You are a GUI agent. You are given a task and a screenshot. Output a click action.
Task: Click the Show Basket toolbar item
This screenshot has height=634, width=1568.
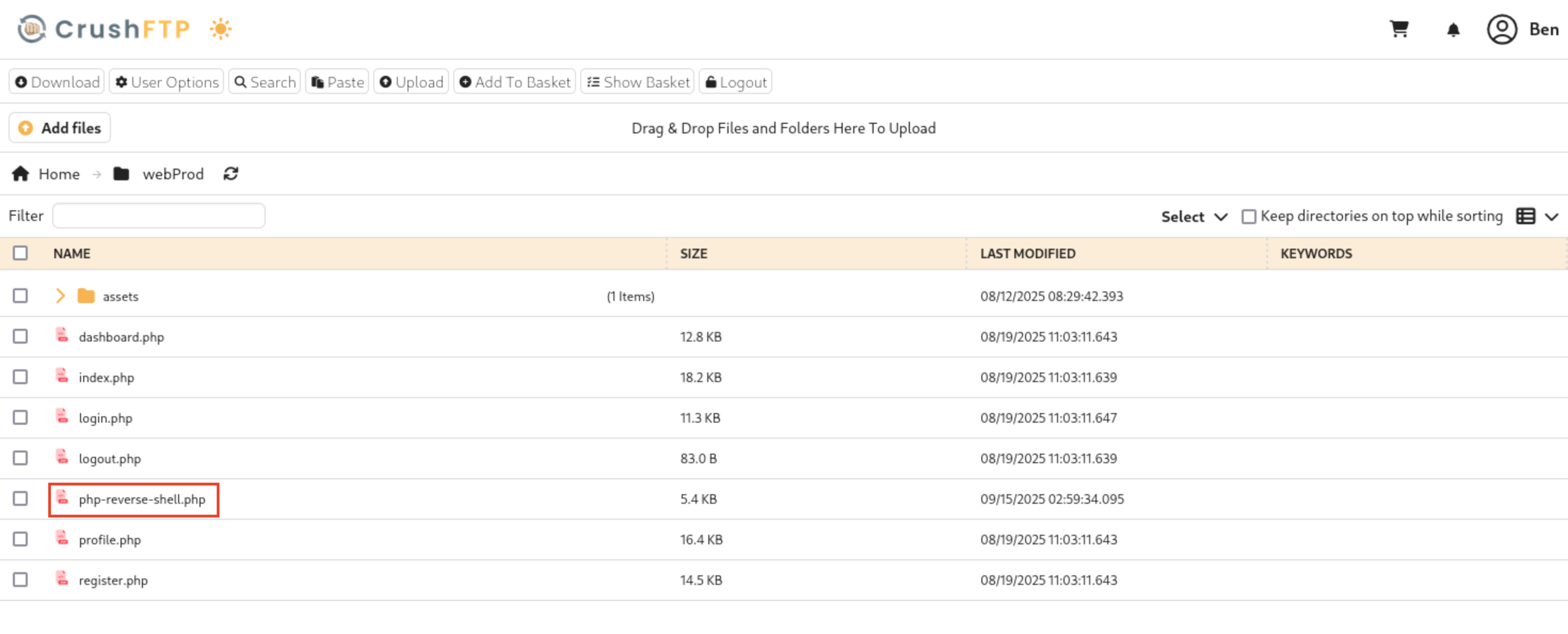click(x=638, y=82)
